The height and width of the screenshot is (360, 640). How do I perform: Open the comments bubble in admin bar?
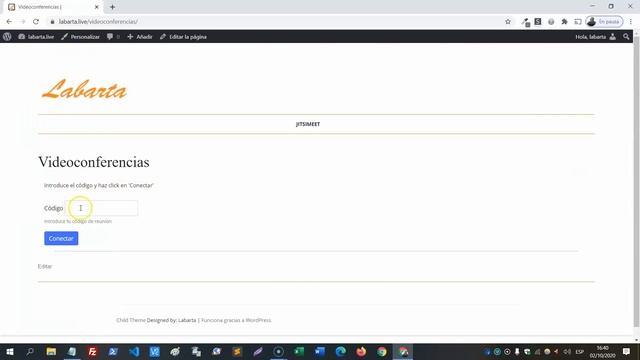pos(113,37)
